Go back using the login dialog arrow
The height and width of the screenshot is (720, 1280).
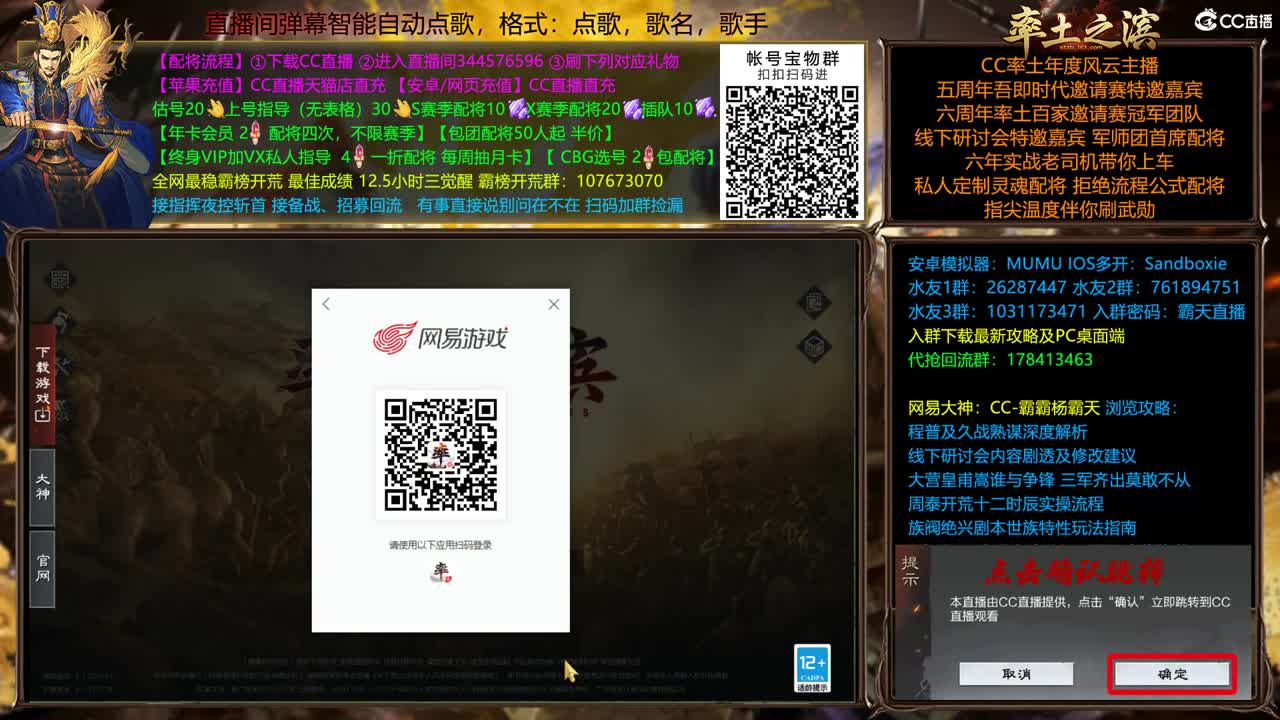pyautogui.click(x=326, y=304)
